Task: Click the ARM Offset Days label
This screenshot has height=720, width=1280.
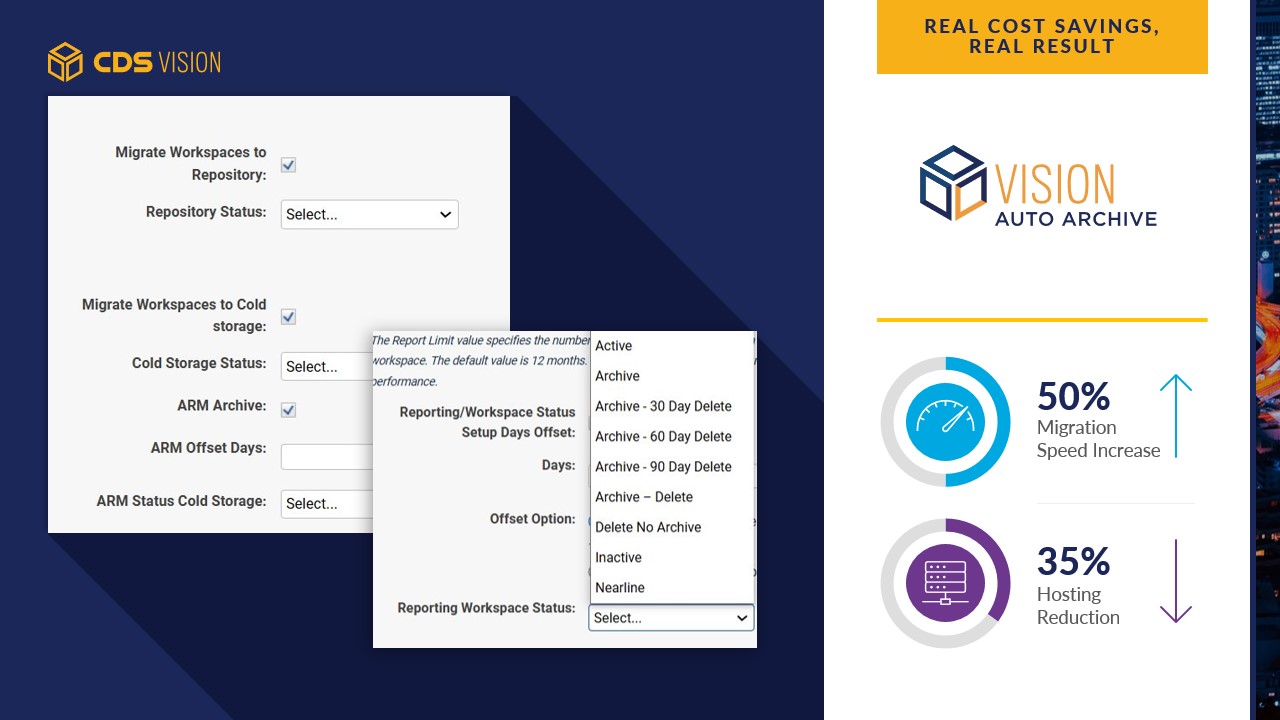Action: pos(208,448)
